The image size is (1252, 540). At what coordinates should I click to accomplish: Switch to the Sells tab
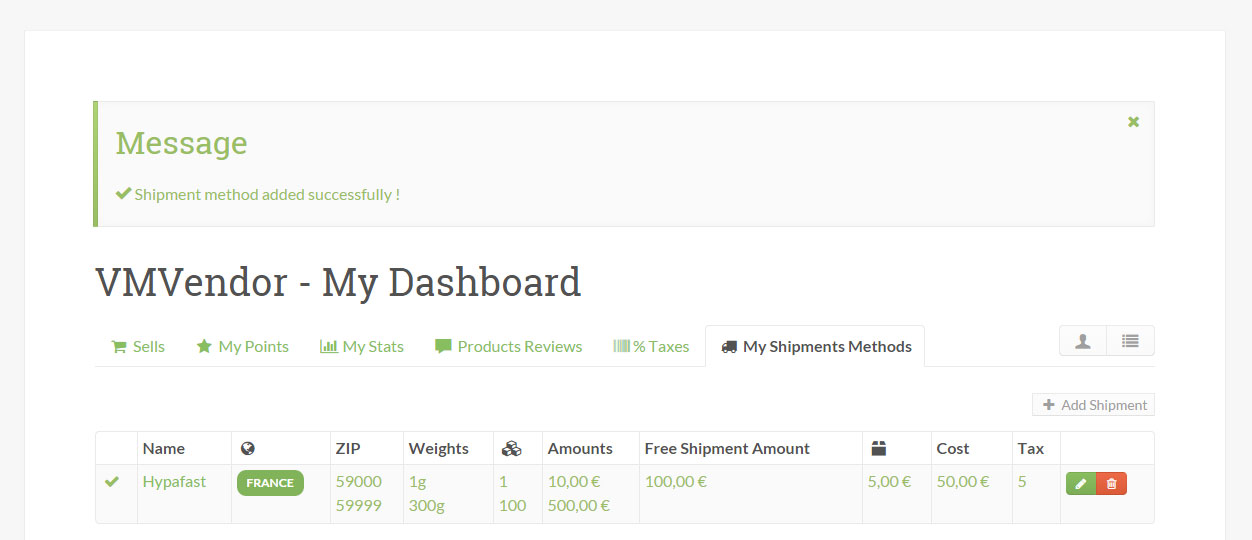138,347
